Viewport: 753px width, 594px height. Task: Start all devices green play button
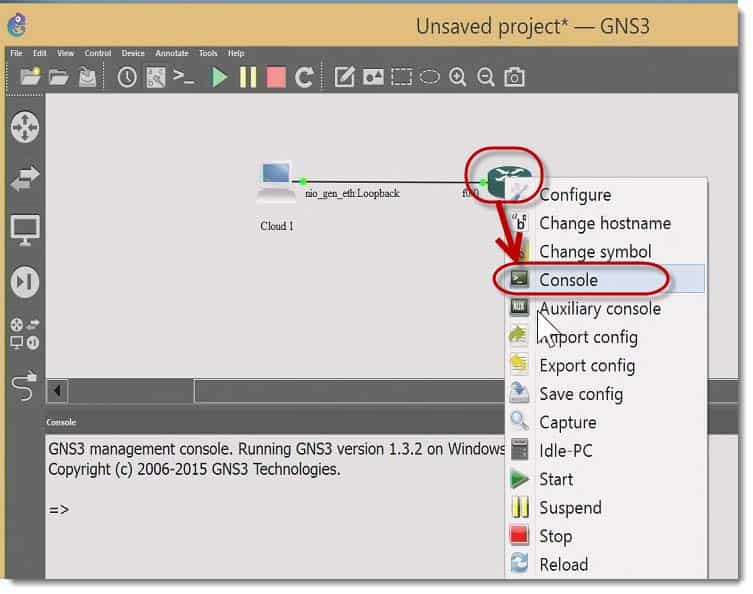pos(219,77)
